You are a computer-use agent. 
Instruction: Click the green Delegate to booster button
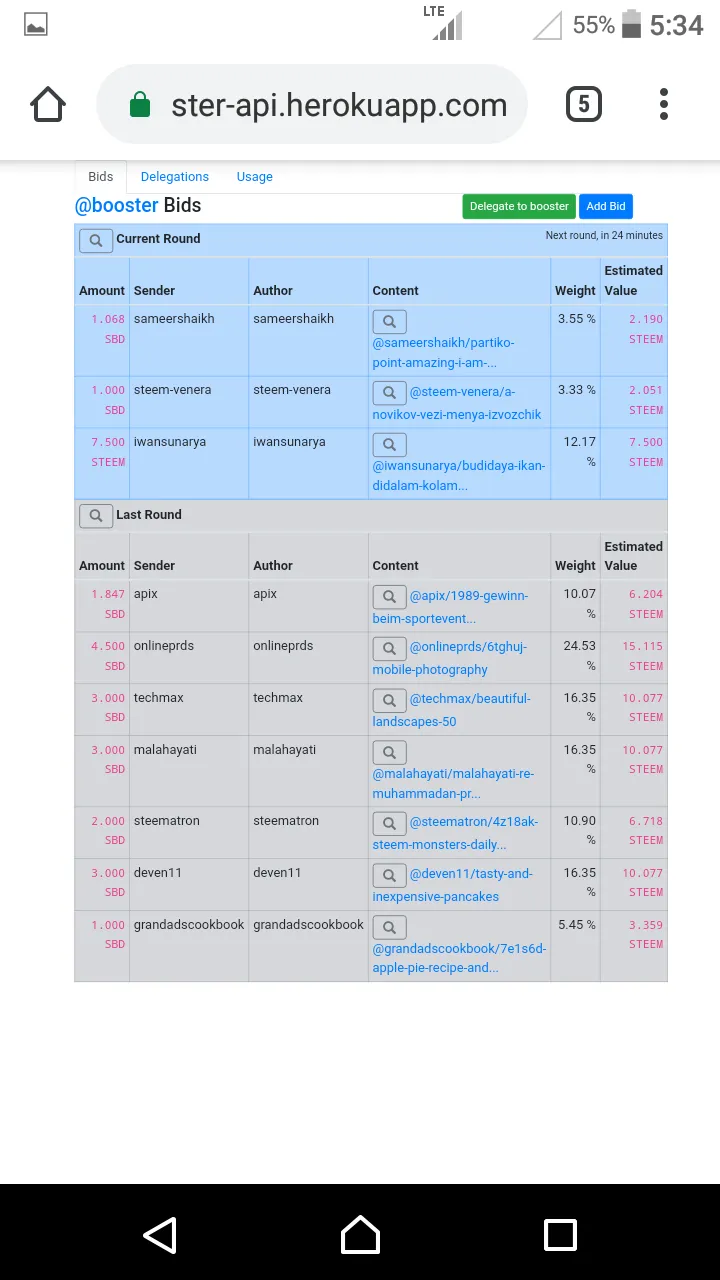519,206
